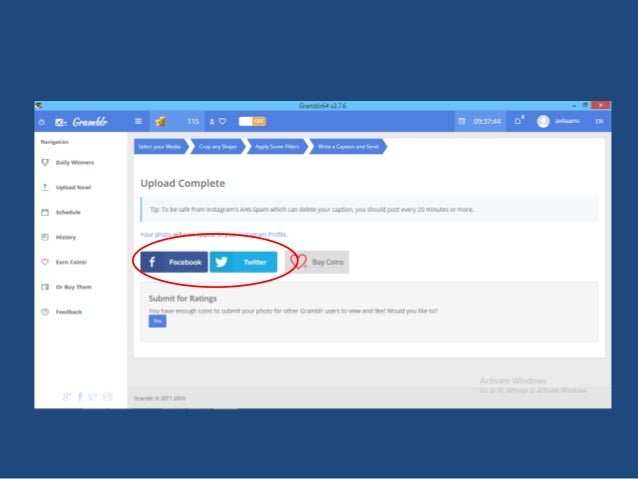The height and width of the screenshot is (479, 638).
Task: Go to the Select your Media step
Action: click(160, 147)
